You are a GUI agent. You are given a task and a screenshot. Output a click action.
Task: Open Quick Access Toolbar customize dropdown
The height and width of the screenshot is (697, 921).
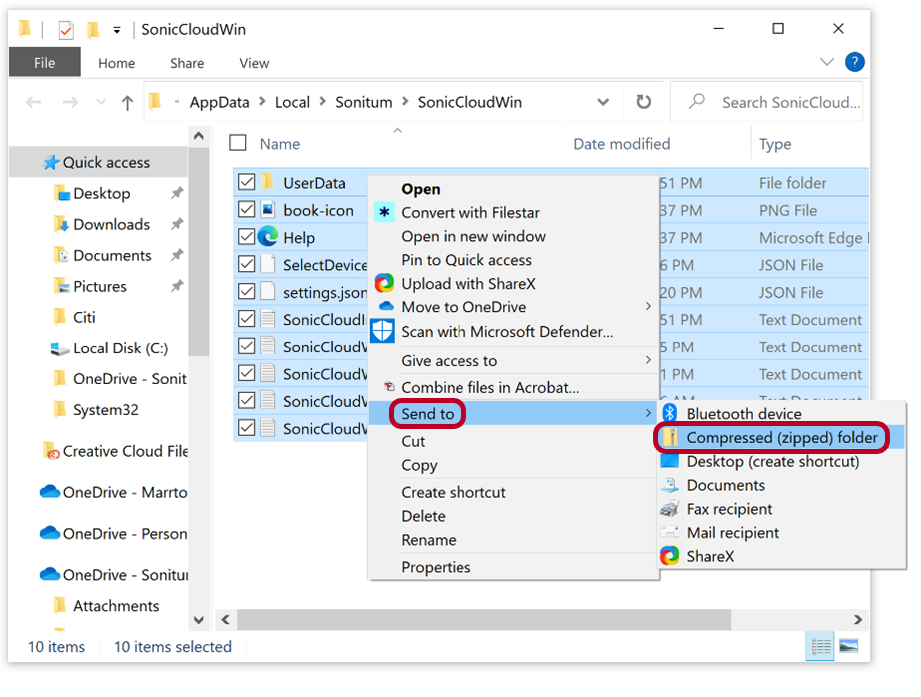pyautogui.click(x=117, y=30)
